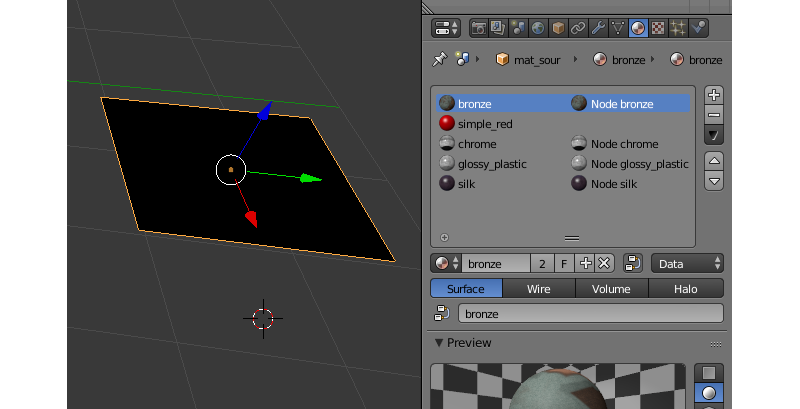
Task: Click the Preview panel drag grip
Action: (x=716, y=344)
